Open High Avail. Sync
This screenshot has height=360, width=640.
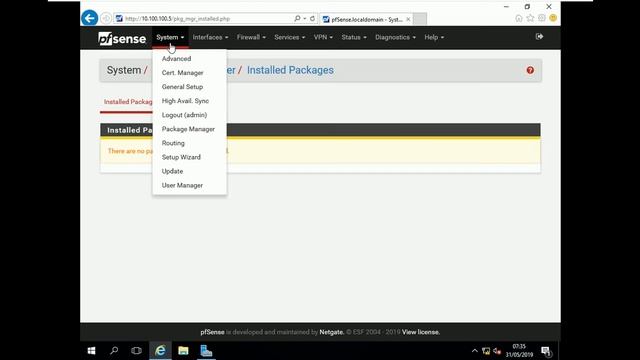pyautogui.click(x=185, y=101)
